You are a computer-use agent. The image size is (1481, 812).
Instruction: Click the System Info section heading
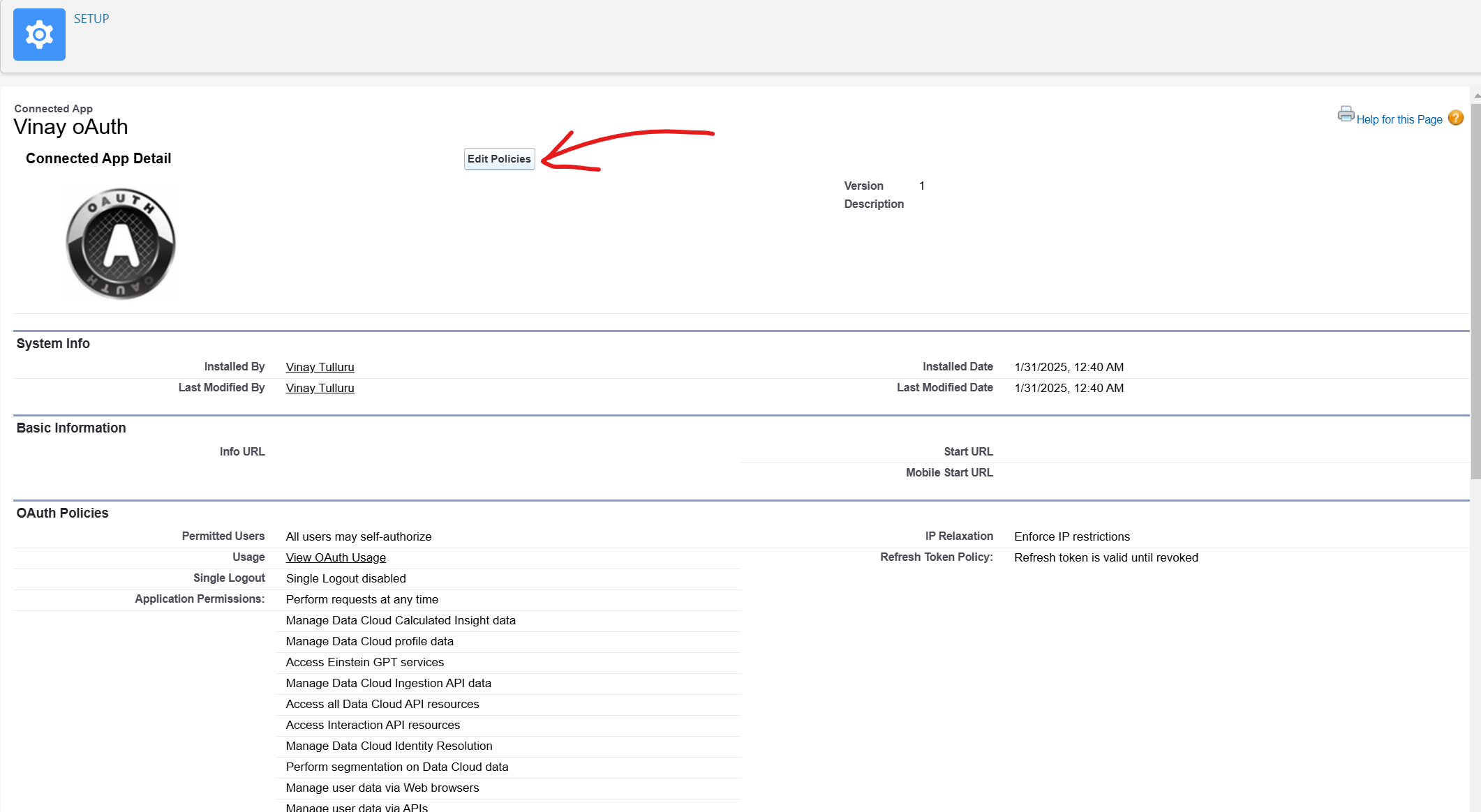(x=53, y=343)
